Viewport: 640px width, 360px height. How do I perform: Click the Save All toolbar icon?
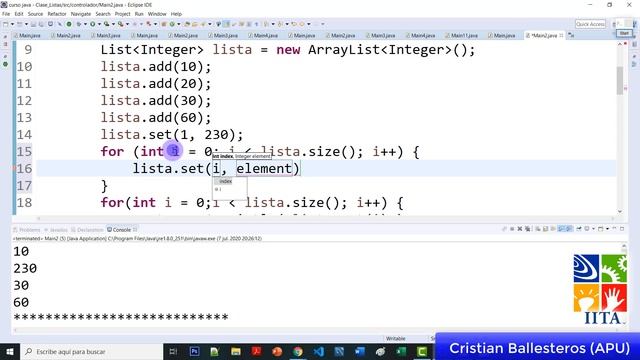[x=41, y=24]
